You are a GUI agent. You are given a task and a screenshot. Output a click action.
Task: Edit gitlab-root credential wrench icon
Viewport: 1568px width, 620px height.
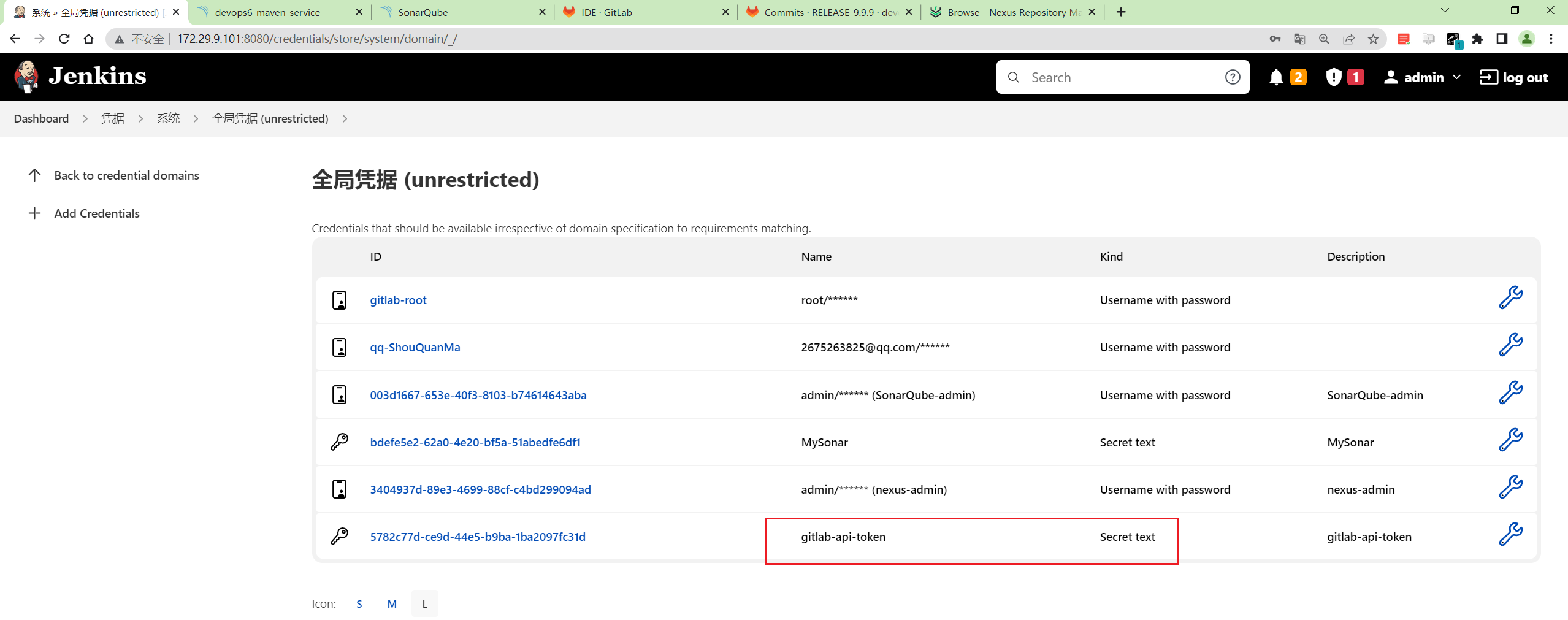[1510, 298]
